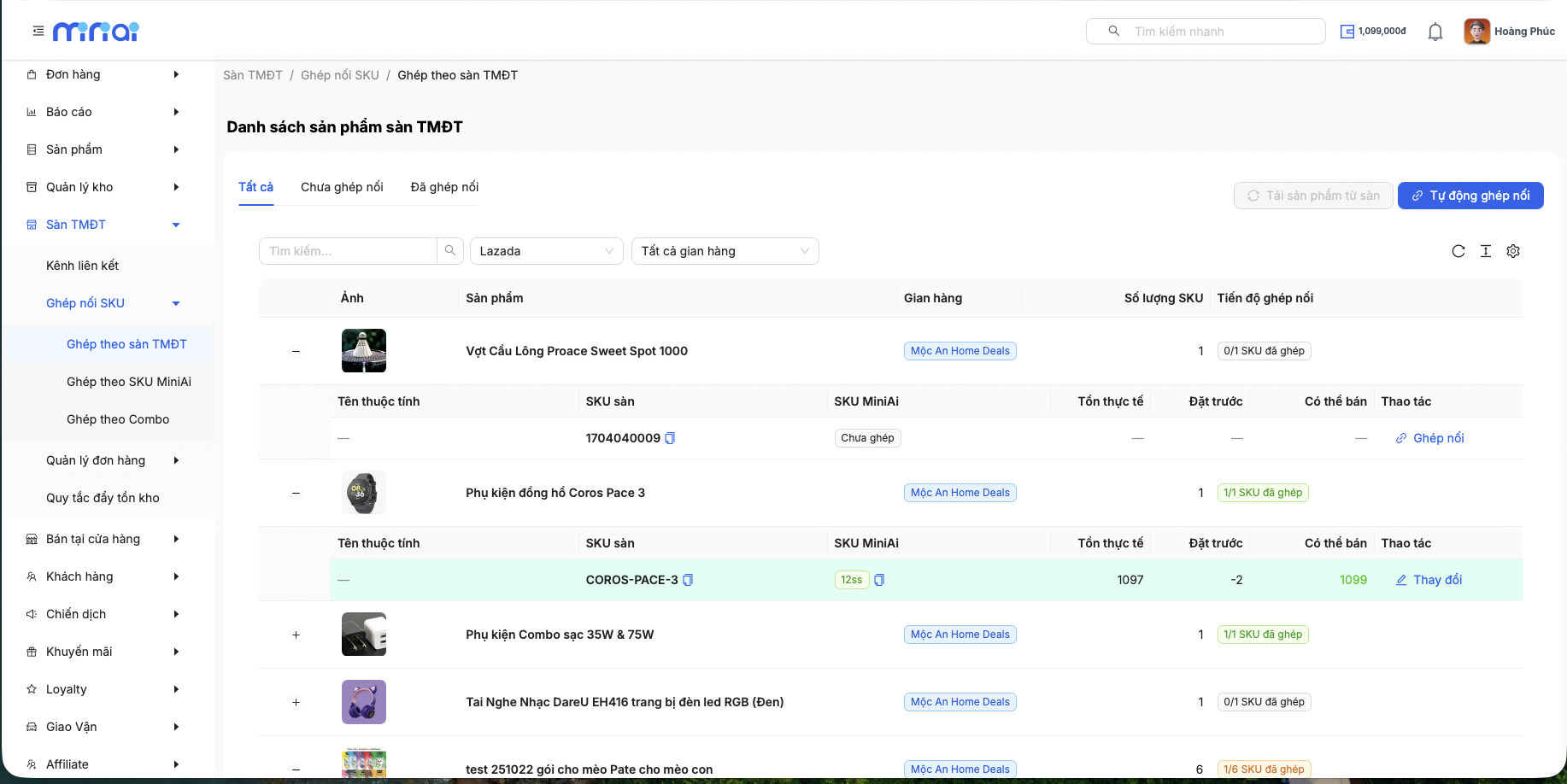The height and width of the screenshot is (784, 1567).
Task: Click Thay đổi link for COROS-PACE-3
Action: 1429,580
